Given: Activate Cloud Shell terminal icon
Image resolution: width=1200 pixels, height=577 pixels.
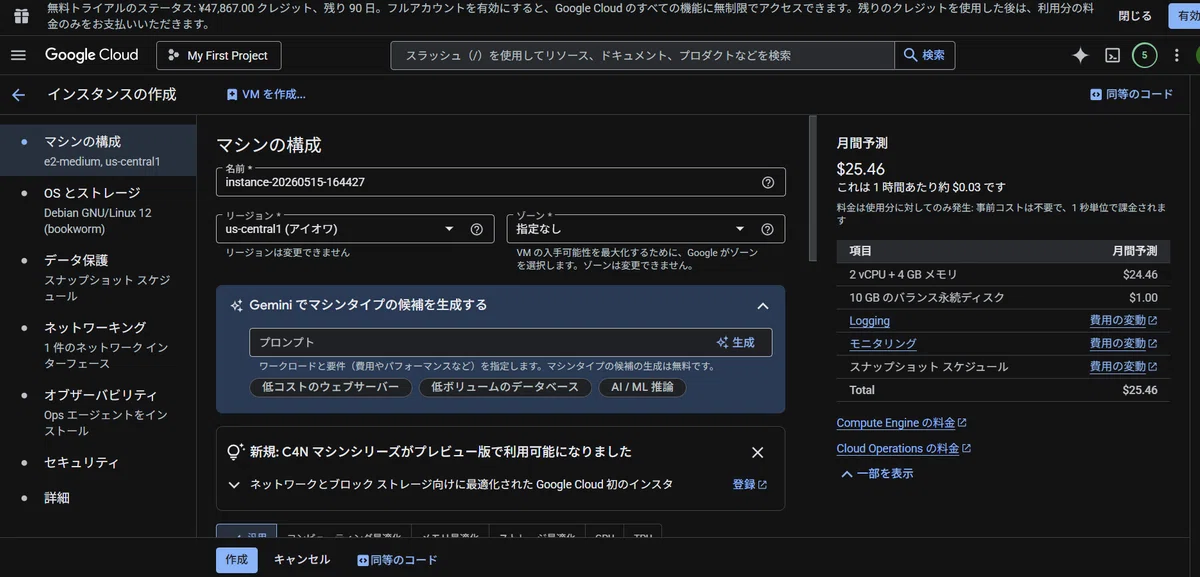Looking at the screenshot, I should click(1112, 56).
